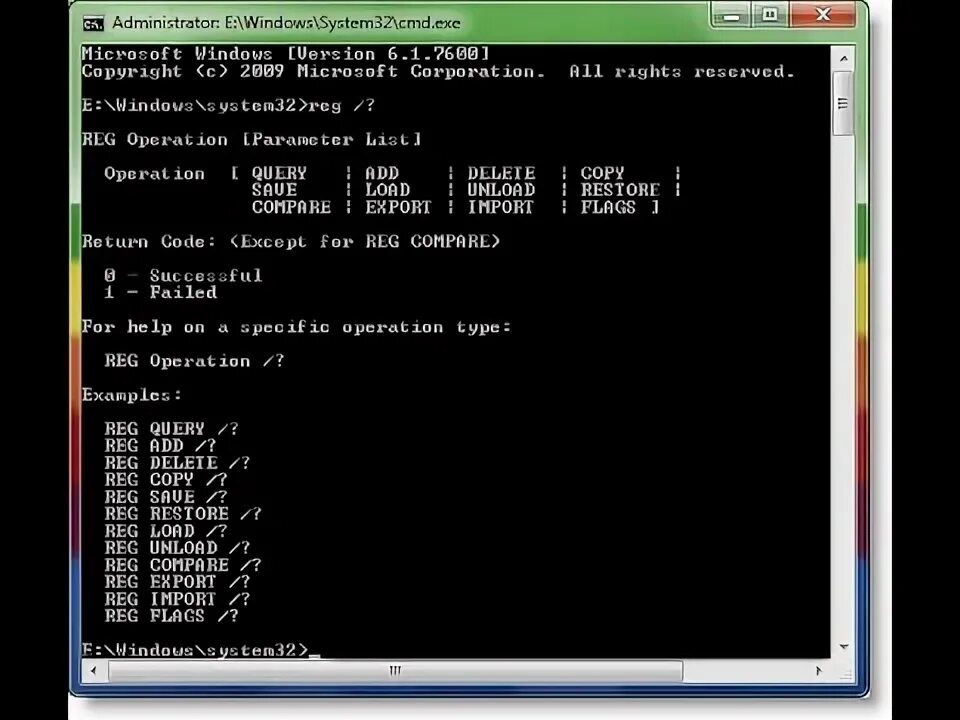Click IMPORT in the Operation table
Image resolution: width=960 pixels, height=720 pixels.
click(x=501, y=208)
